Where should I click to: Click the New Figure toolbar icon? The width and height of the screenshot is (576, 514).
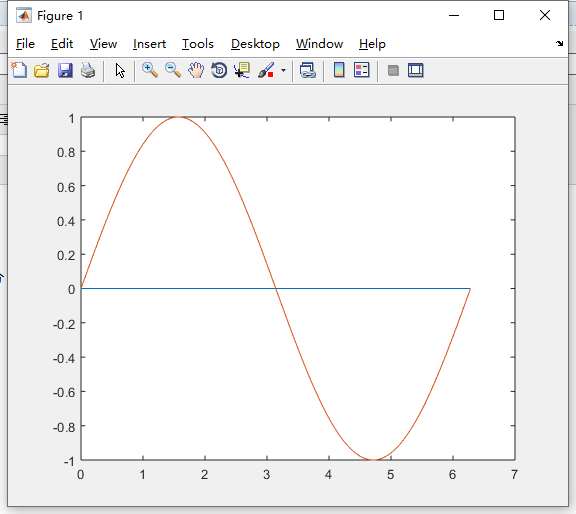[x=19, y=70]
